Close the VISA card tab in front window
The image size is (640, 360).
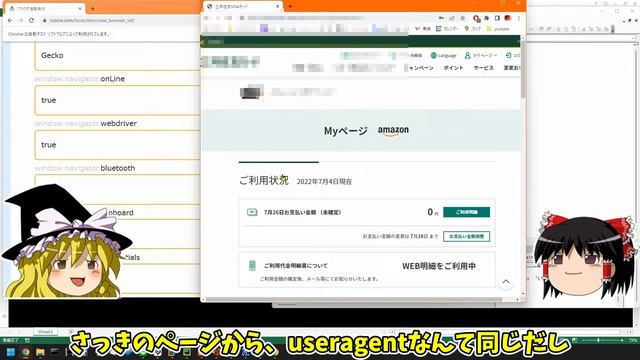(278, 7)
